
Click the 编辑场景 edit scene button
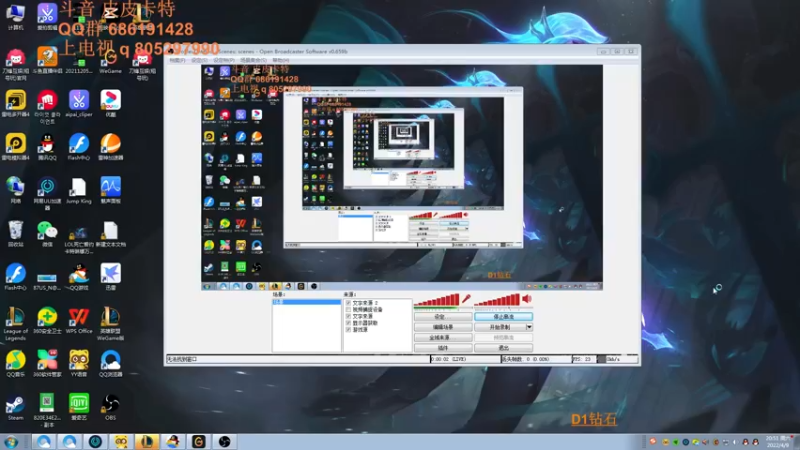pyautogui.click(x=443, y=327)
